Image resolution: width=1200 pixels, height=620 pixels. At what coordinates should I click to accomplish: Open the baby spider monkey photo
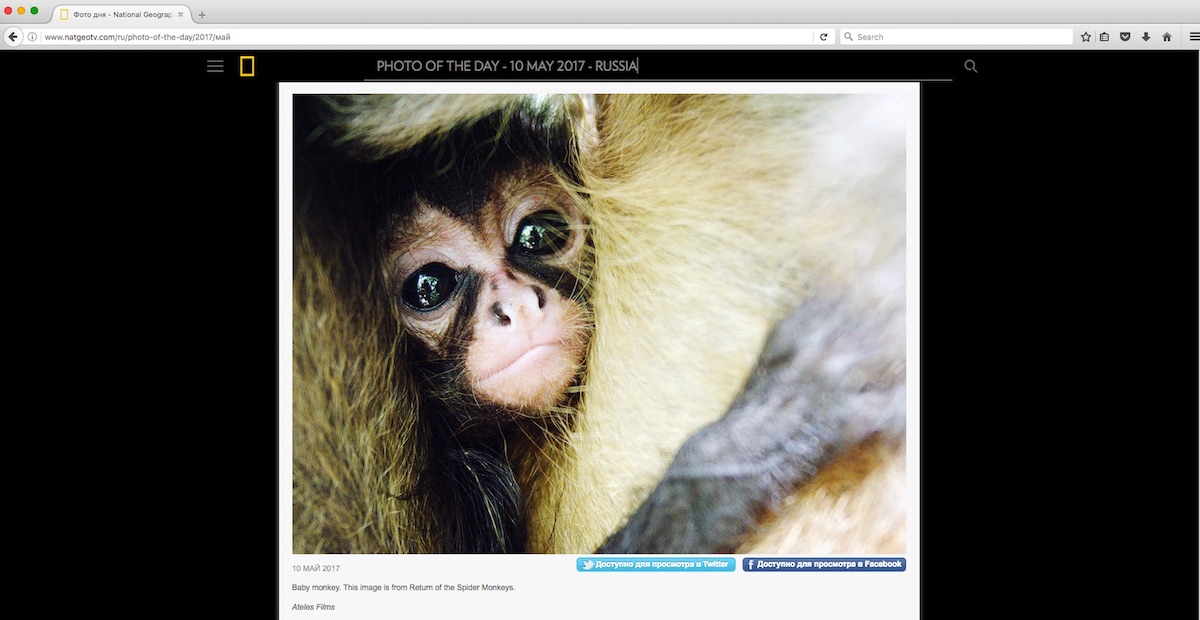pyautogui.click(x=599, y=323)
